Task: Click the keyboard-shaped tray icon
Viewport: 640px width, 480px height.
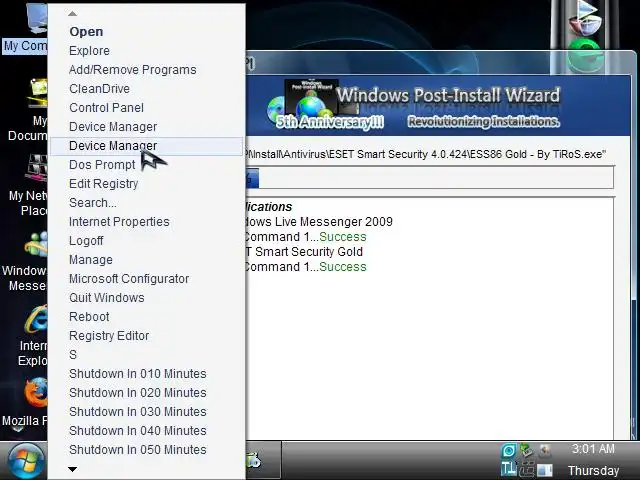Action: (x=527, y=469)
